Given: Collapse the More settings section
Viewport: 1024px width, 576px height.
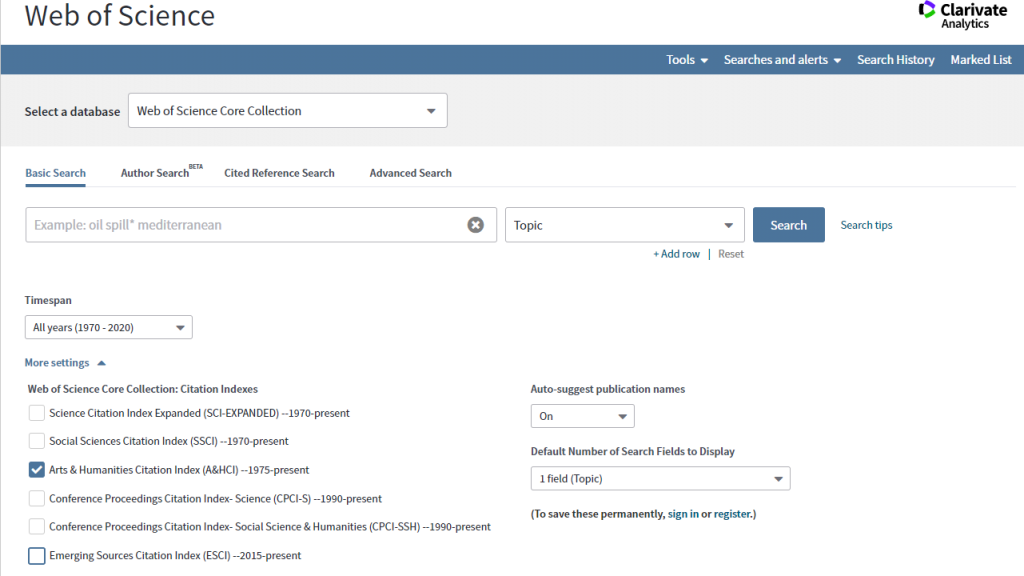Looking at the screenshot, I should [65, 363].
